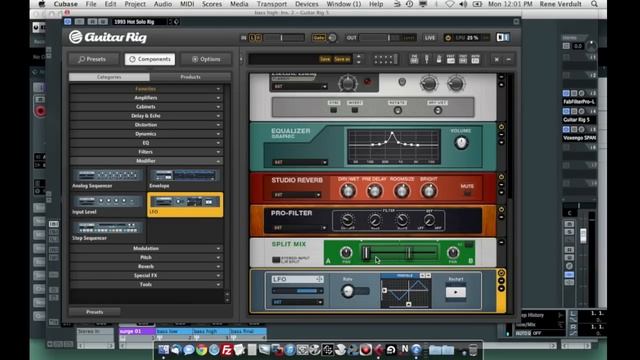Toggle Stereo Input L/R Split on Split Mix
The height and width of the screenshot is (360, 640).
(x=276, y=260)
